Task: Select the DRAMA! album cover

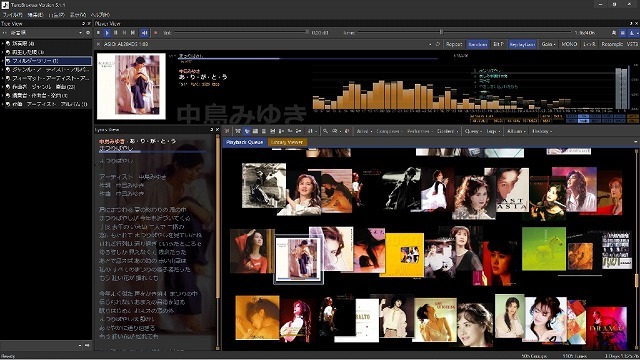Action: (x=607, y=328)
